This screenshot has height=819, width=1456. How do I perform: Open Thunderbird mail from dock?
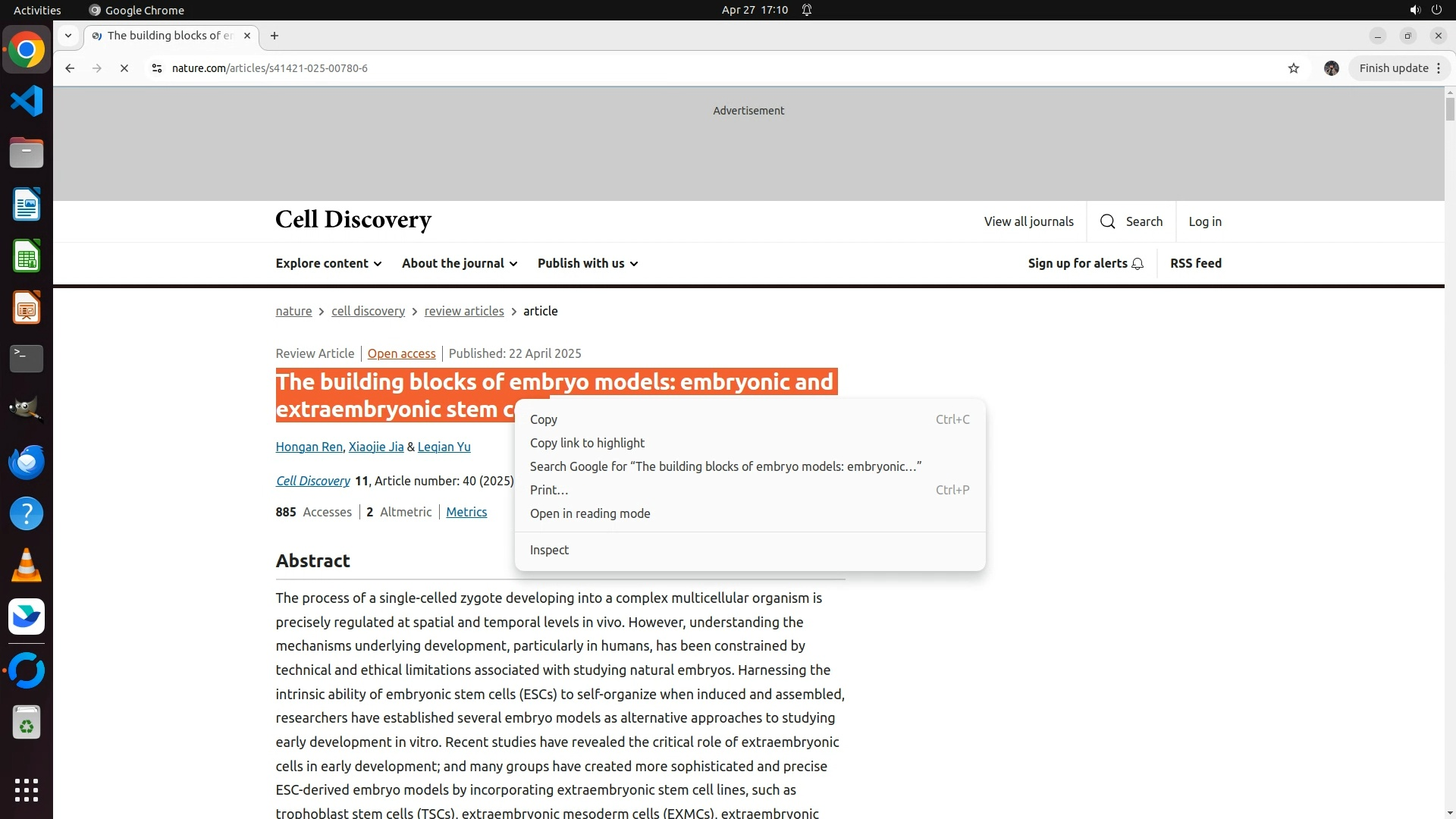tap(27, 462)
